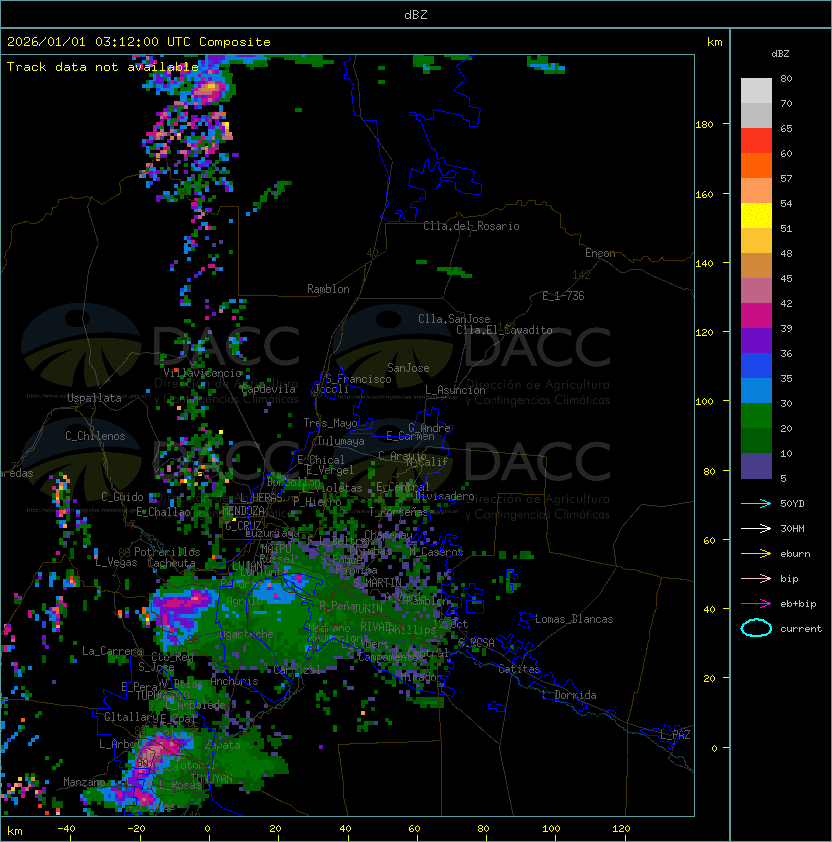832x842 pixels.
Task: Click the '140' km vertical axis tick
Action: 704,264
